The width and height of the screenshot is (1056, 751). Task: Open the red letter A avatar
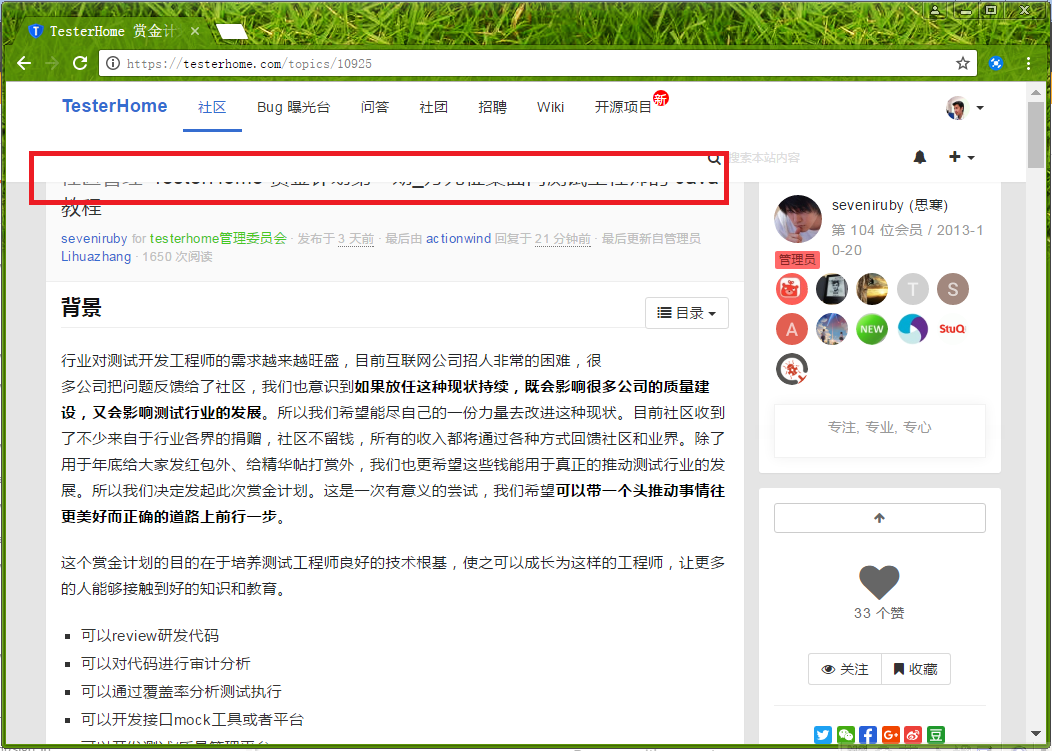(x=792, y=329)
